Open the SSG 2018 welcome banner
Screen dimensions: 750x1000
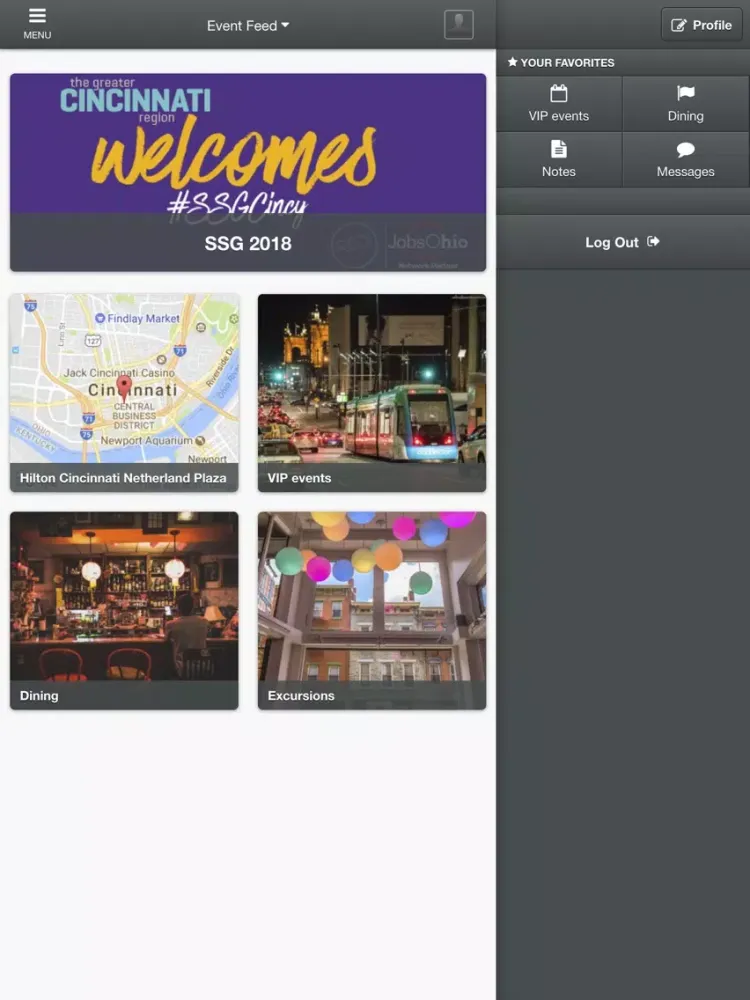pyautogui.click(x=248, y=172)
